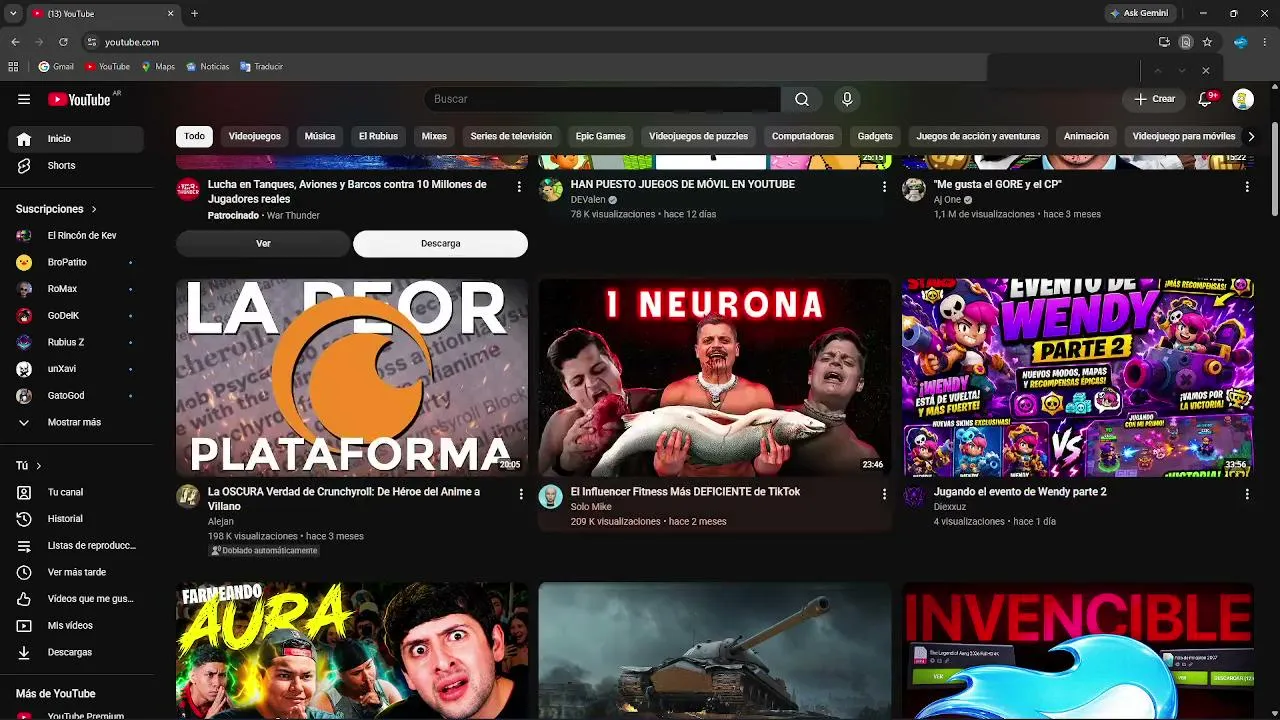Open options menu for HAN PUESTO JUEGOS DE MÓVIL

point(884,186)
